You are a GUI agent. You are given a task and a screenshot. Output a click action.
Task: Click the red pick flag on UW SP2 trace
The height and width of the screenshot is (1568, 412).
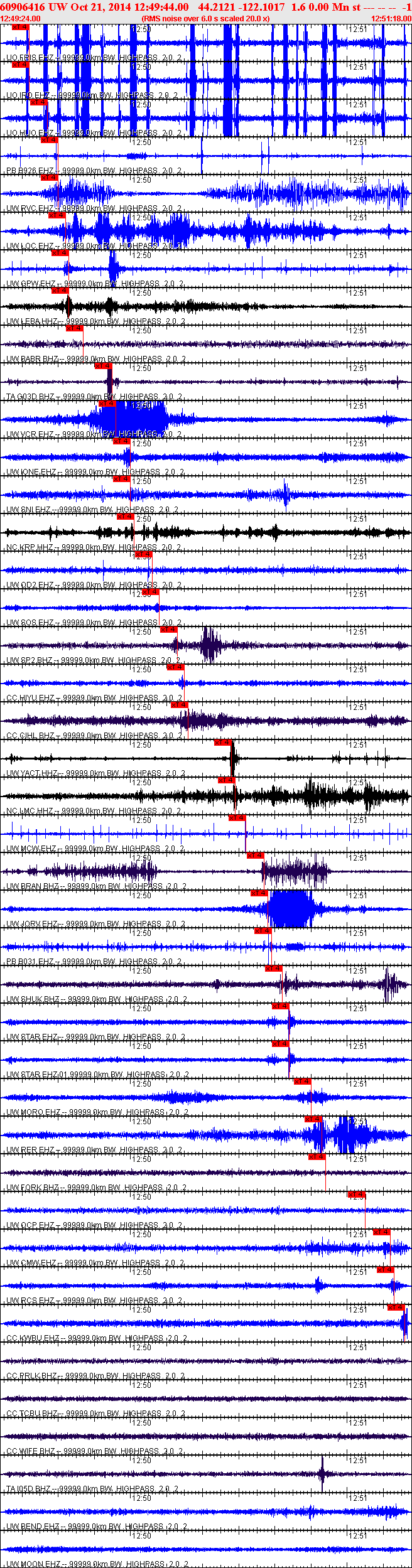click(x=169, y=630)
